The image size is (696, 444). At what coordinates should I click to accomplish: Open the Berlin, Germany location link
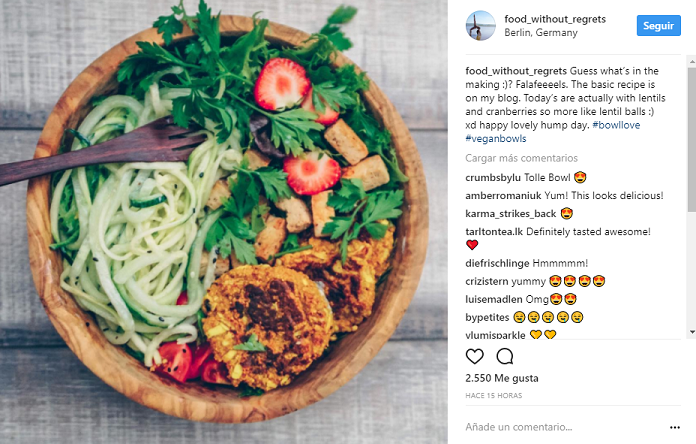[x=541, y=33]
